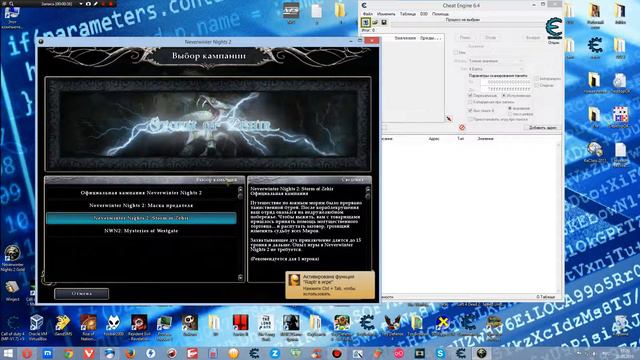Click the Windows Start button on the taskbar
The width and height of the screenshot is (640, 360).
coord(8,353)
